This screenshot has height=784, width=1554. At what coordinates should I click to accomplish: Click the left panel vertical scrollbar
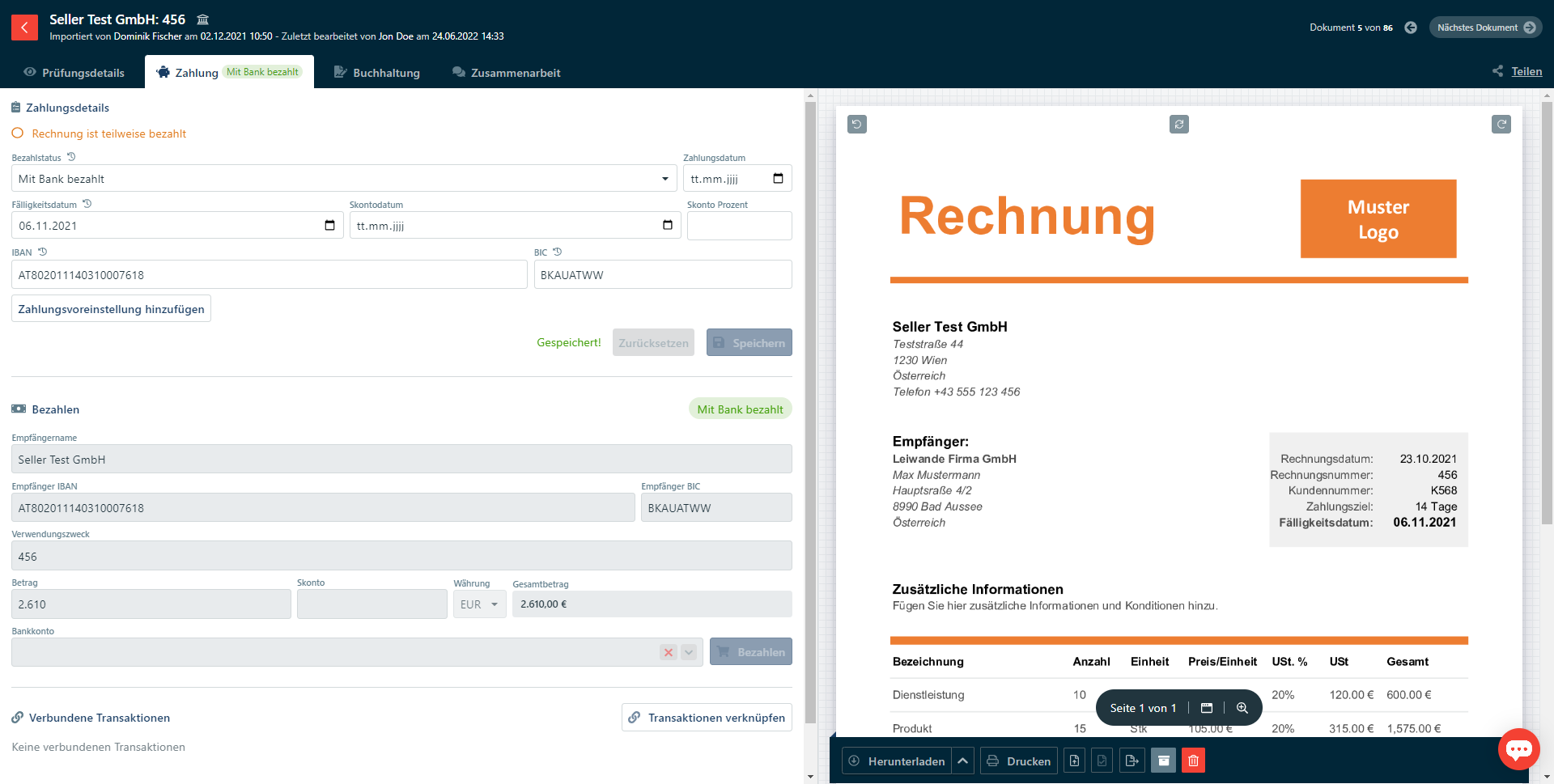point(810,405)
